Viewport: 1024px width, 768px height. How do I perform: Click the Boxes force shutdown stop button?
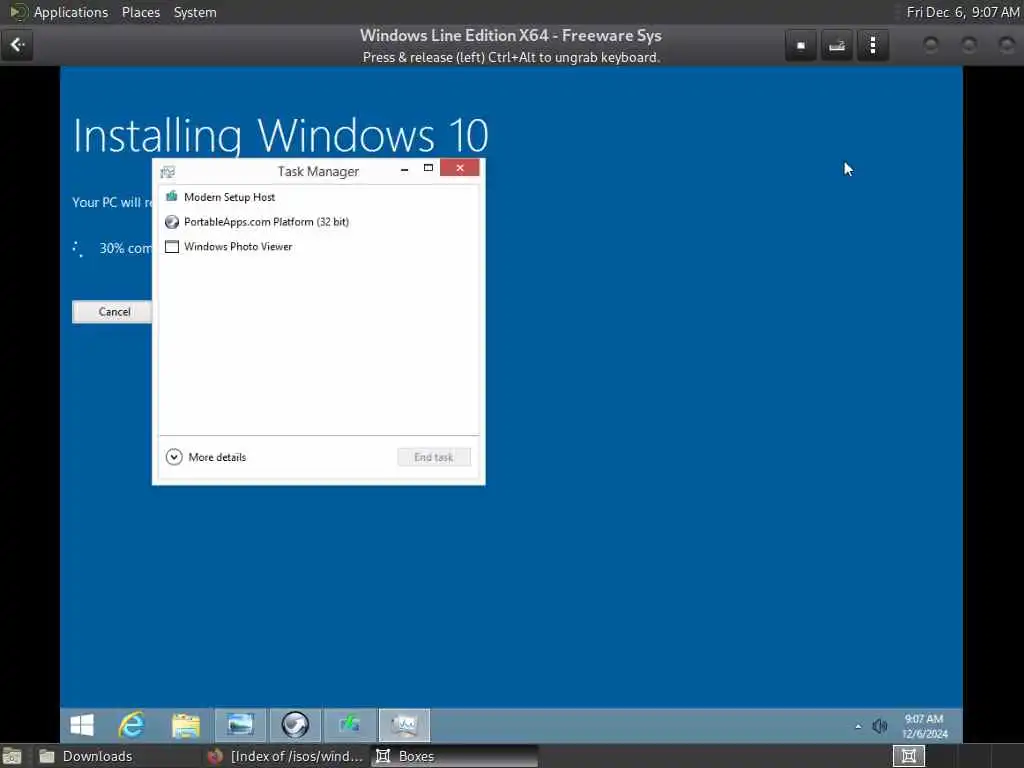click(801, 46)
